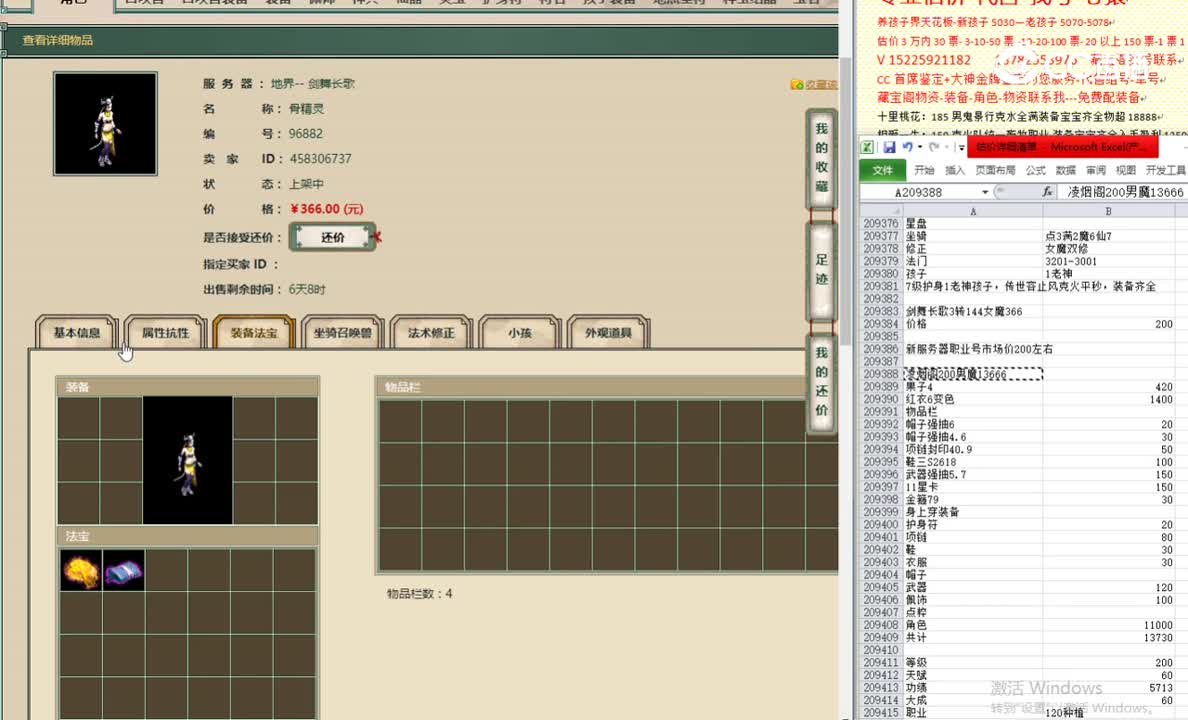Switch to the 开始 ribbon tab
This screenshot has width=1188, height=720.
(x=924, y=170)
